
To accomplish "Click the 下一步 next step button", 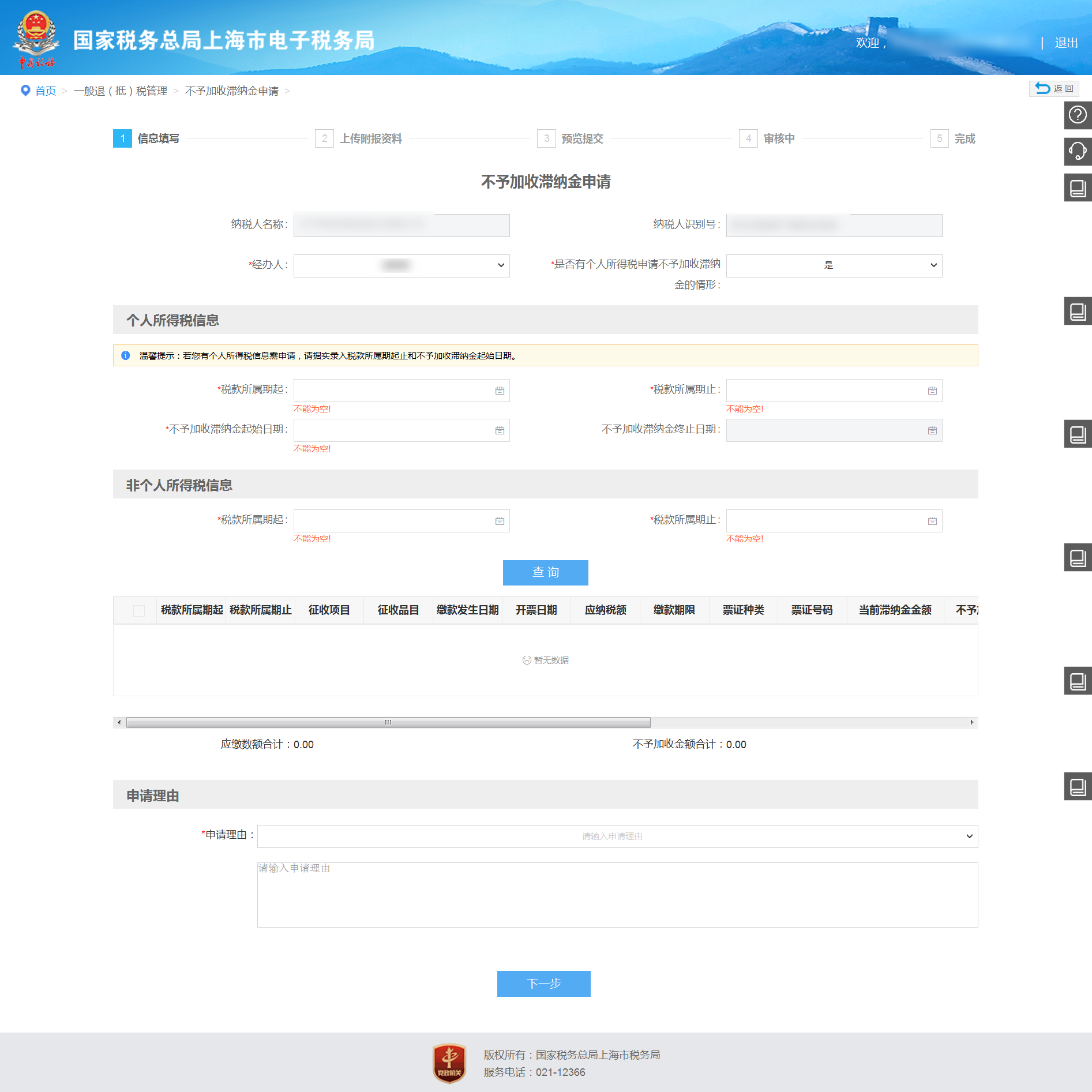I will (x=543, y=984).
